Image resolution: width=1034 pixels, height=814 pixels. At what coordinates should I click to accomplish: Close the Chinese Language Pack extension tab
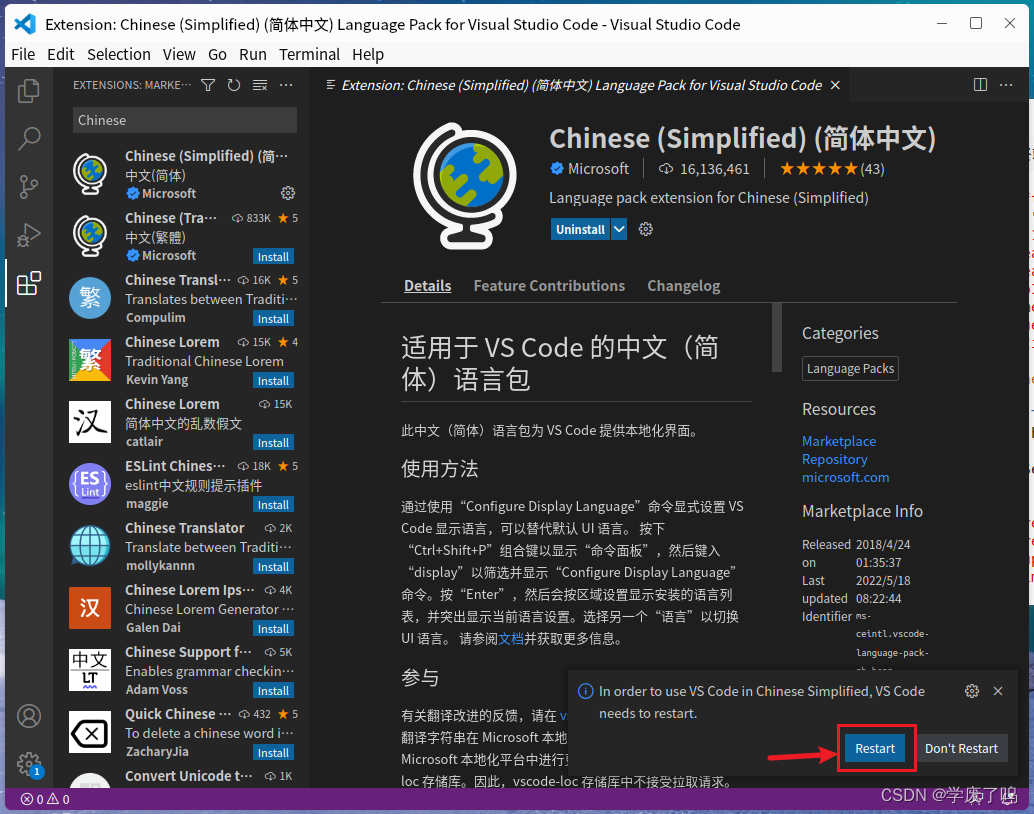point(835,85)
